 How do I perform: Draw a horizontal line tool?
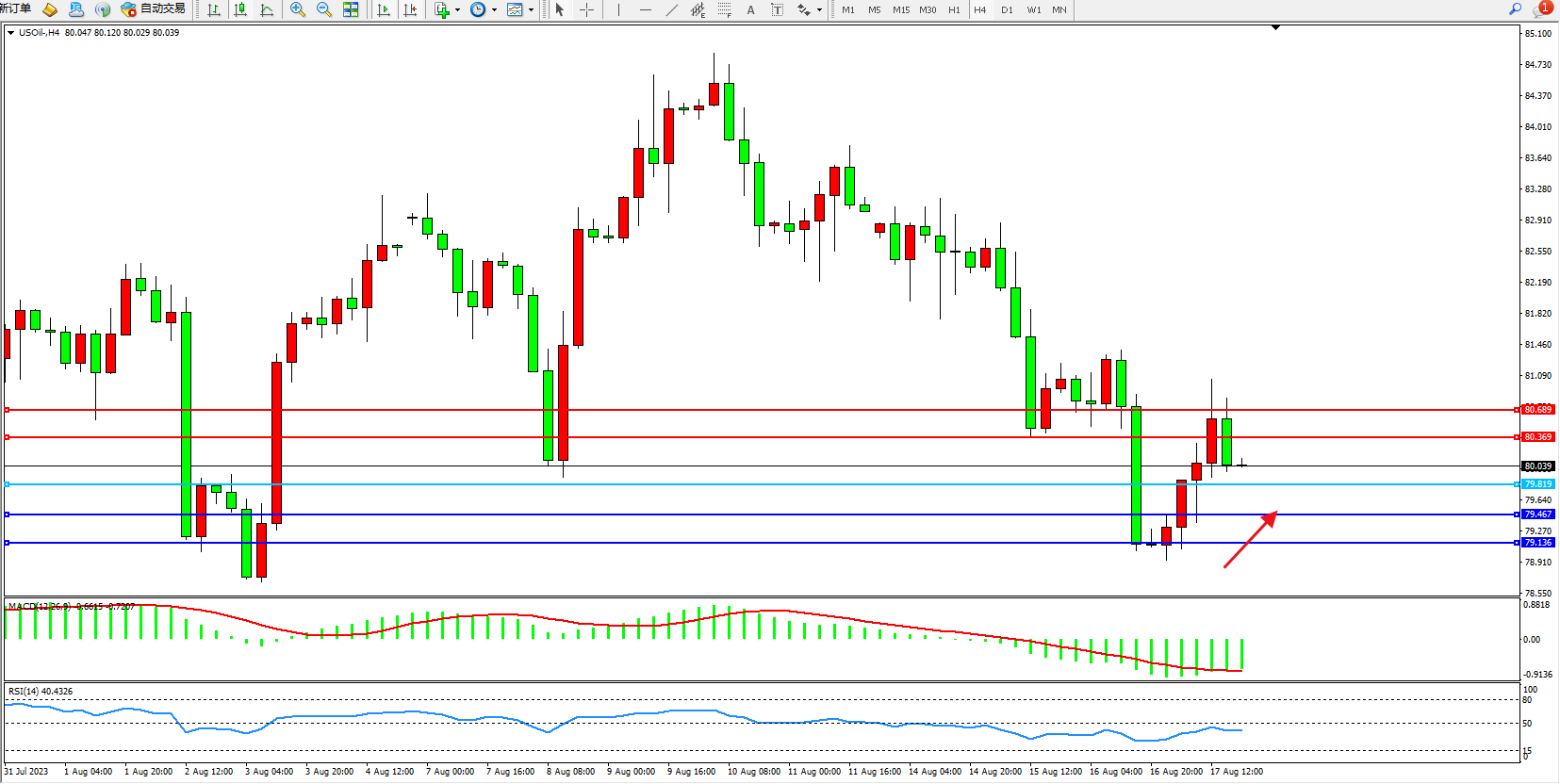(x=645, y=9)
